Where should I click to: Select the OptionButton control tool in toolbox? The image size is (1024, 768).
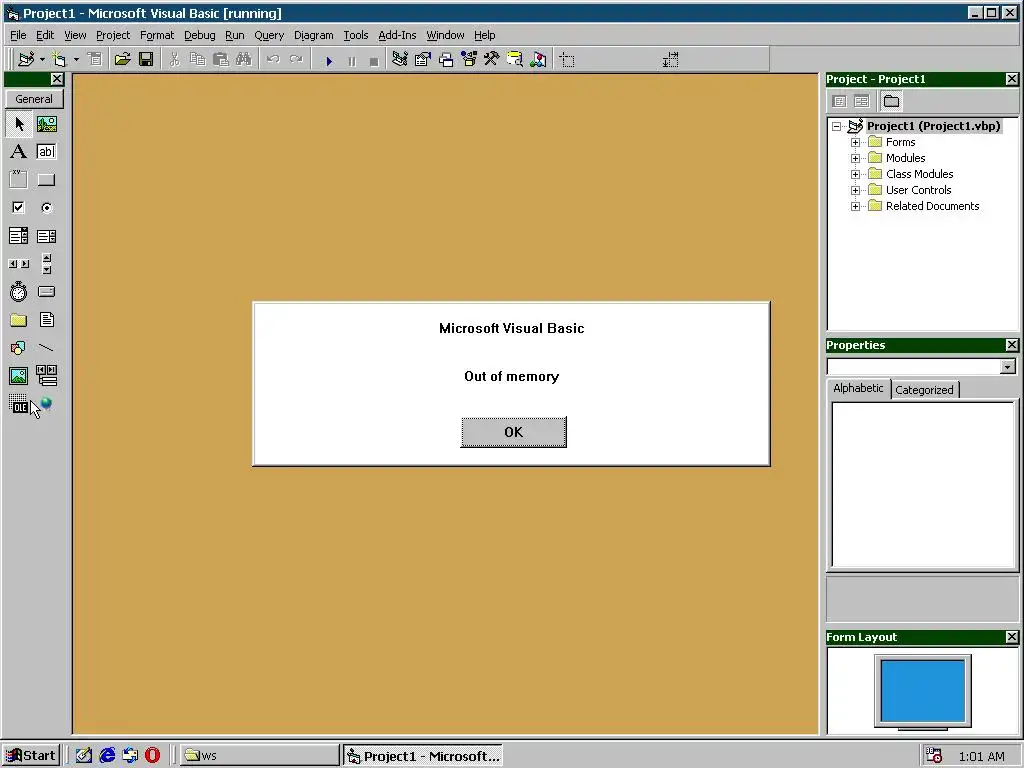[46, 208]
